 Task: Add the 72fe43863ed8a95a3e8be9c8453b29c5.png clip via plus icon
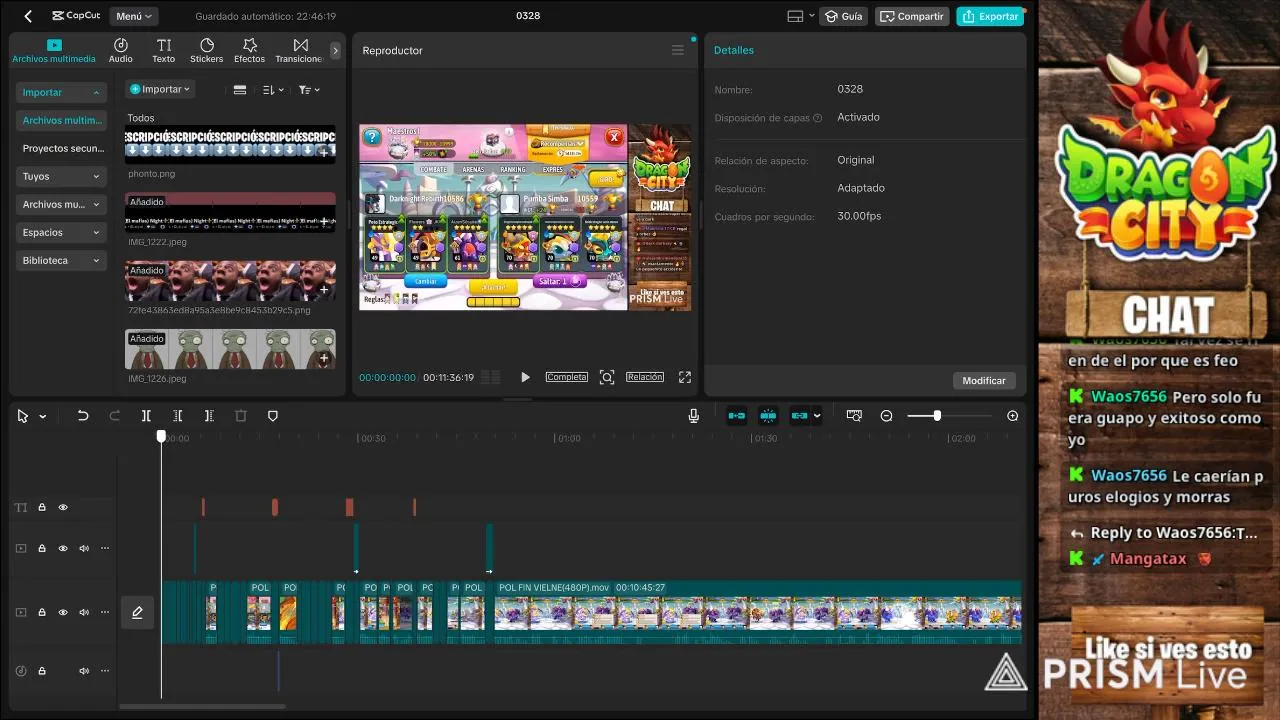[x=324, y=290]
